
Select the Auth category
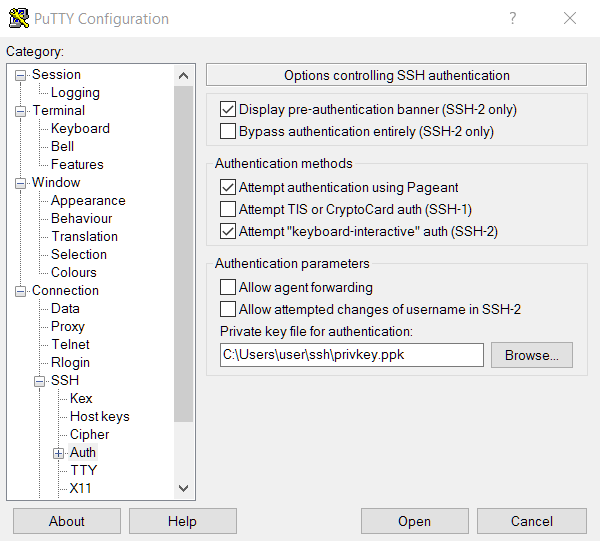pos(83,452)
